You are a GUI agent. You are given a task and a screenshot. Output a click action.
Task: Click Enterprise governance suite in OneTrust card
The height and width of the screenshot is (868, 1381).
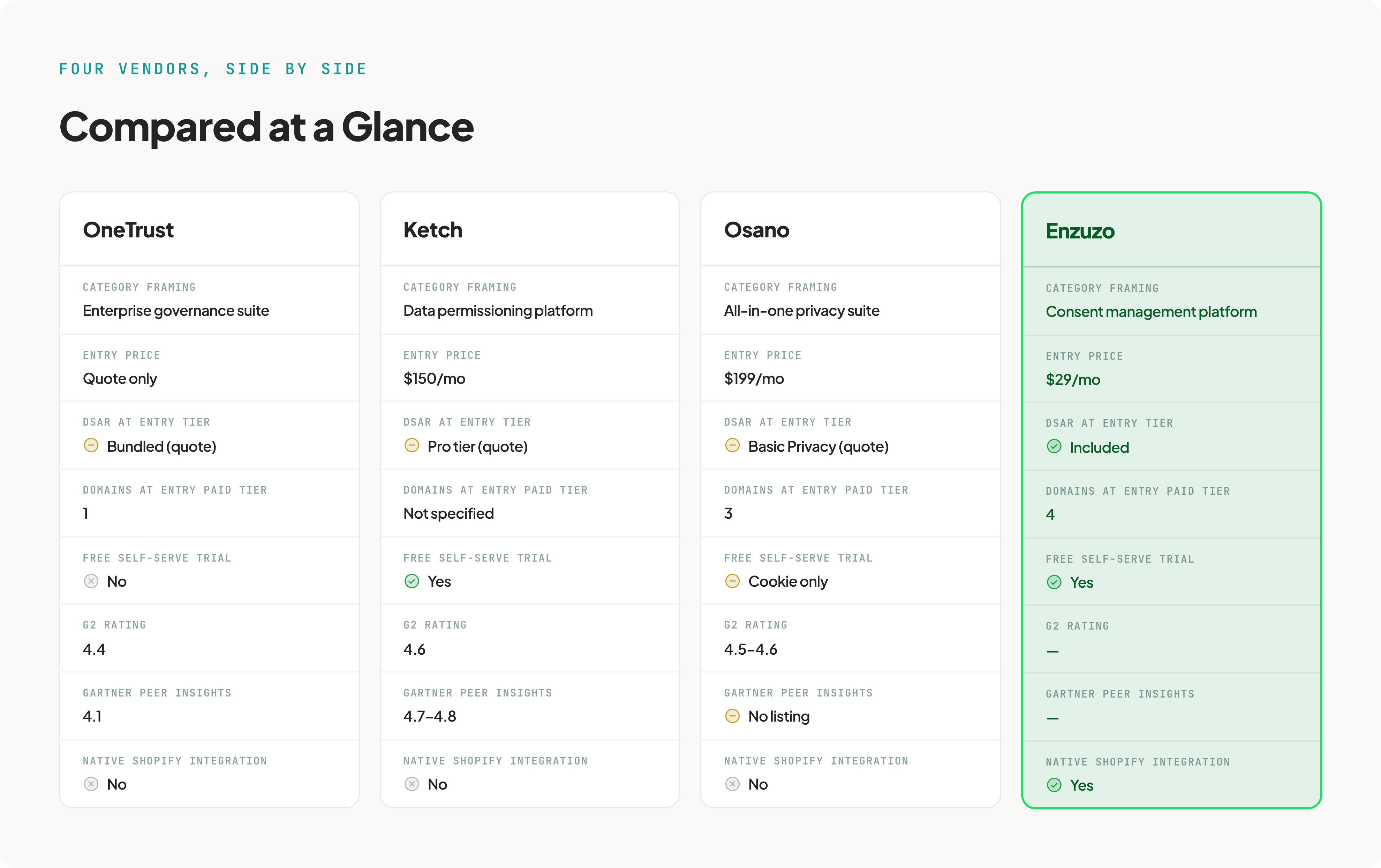(x=175, y=311)
